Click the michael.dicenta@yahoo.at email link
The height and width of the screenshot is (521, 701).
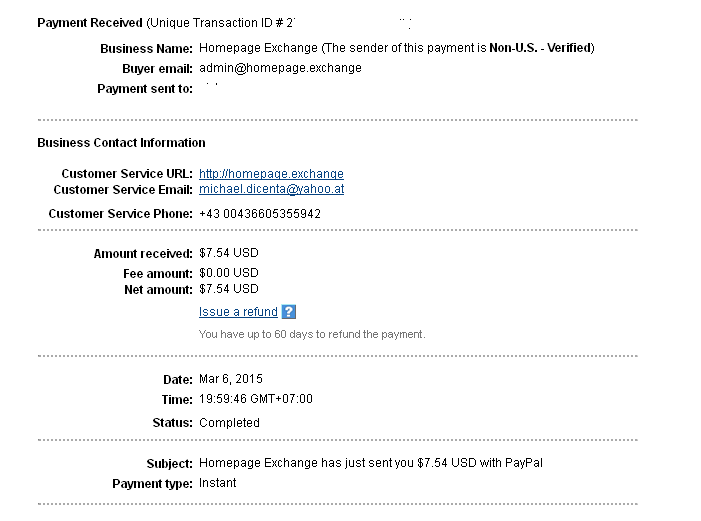271,189
